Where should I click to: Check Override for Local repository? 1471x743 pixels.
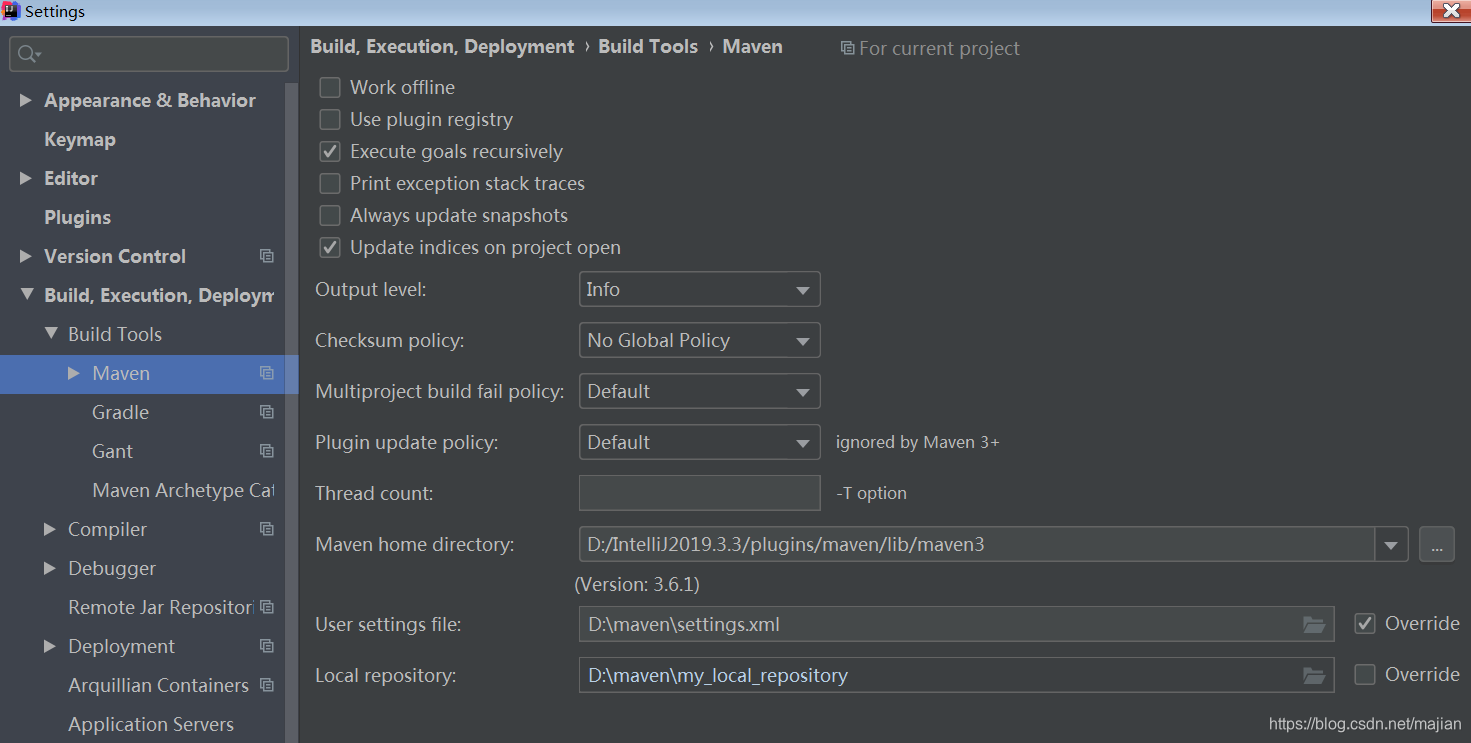pyautogui.click(x=1365, y=674)
